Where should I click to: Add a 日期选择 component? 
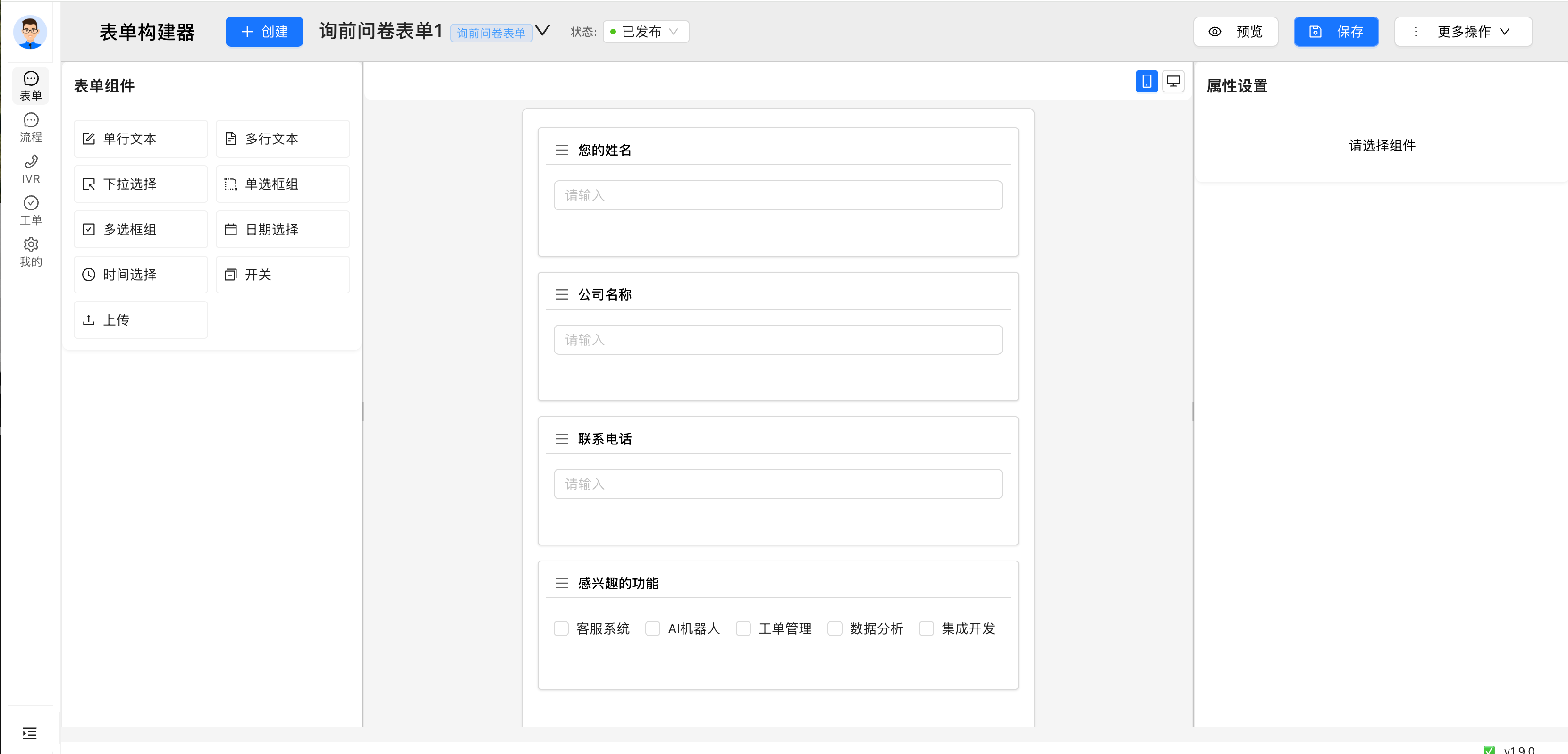(282, 229)
